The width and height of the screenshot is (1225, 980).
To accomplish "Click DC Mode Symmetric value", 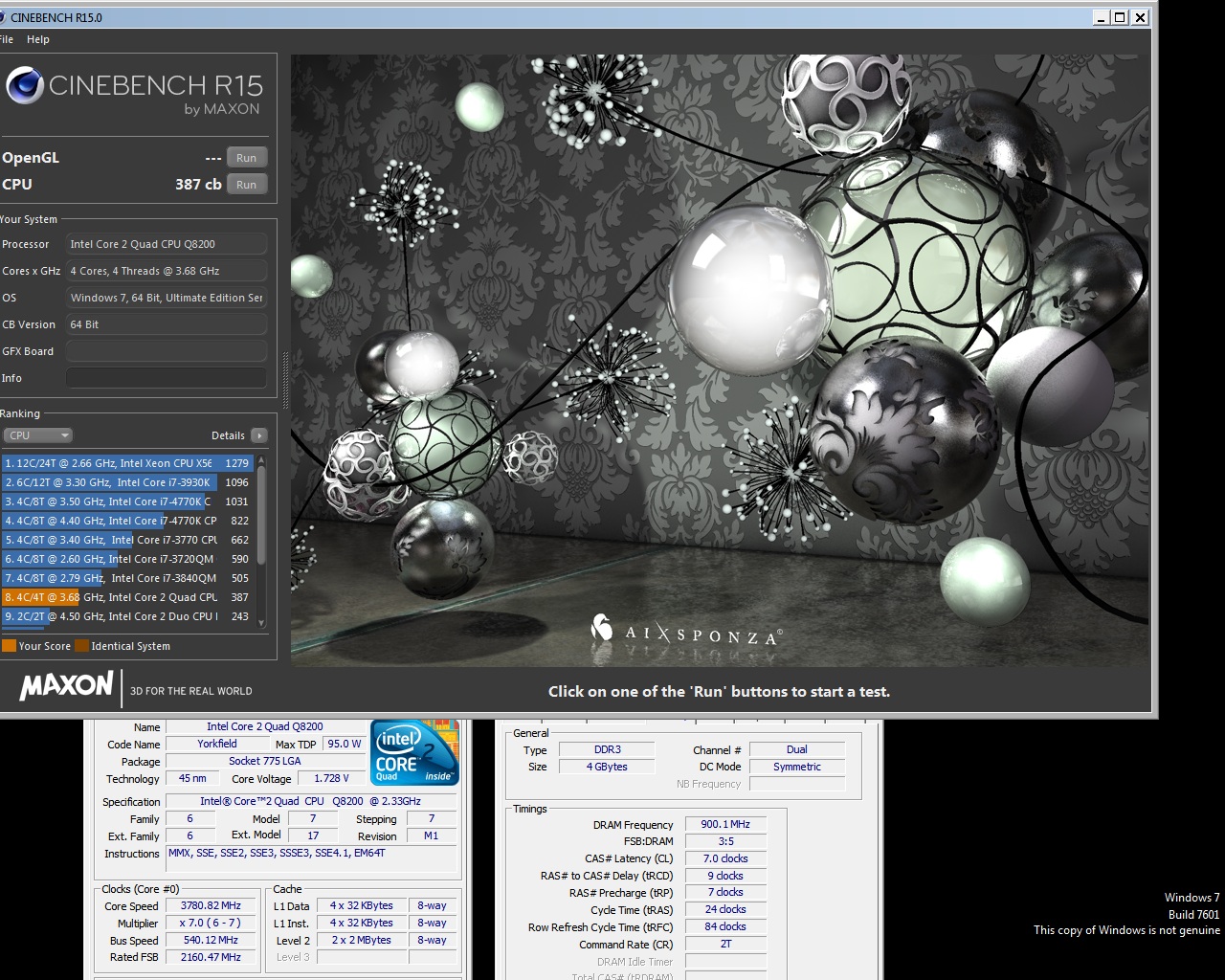I will click(797, 767).
